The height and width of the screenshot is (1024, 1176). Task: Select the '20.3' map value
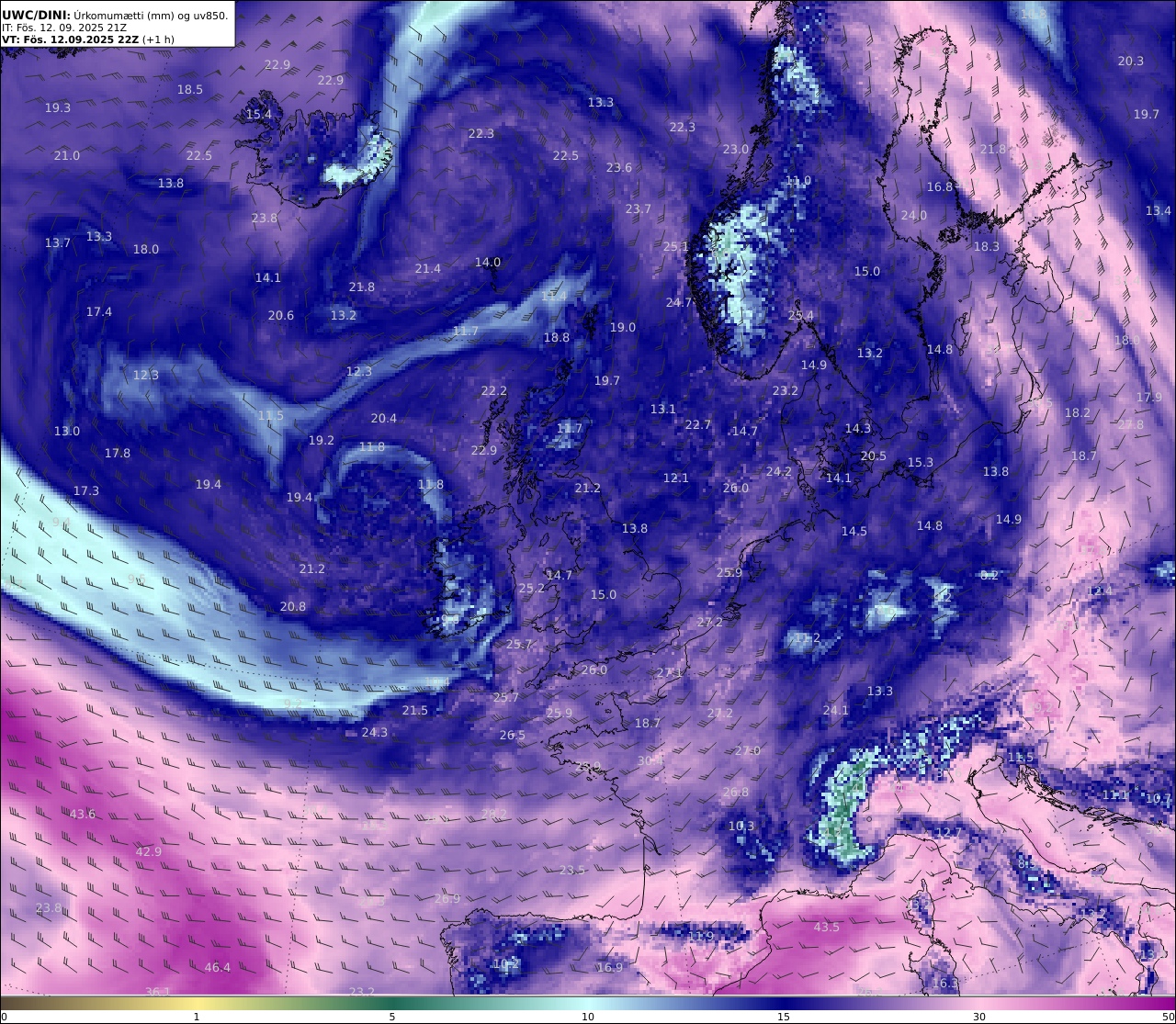click(1131, 62)
